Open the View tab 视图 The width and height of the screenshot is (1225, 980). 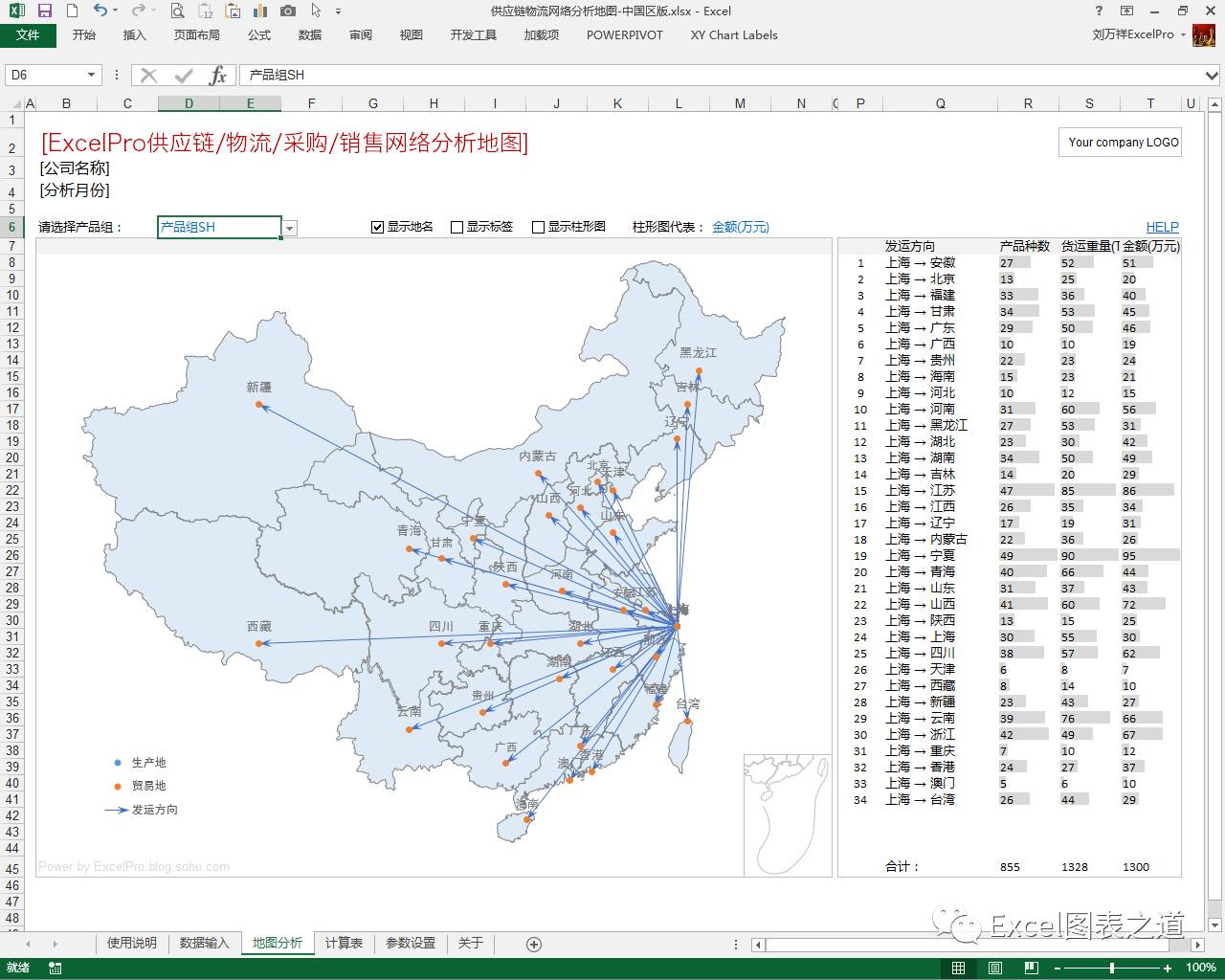coord(412,34)
